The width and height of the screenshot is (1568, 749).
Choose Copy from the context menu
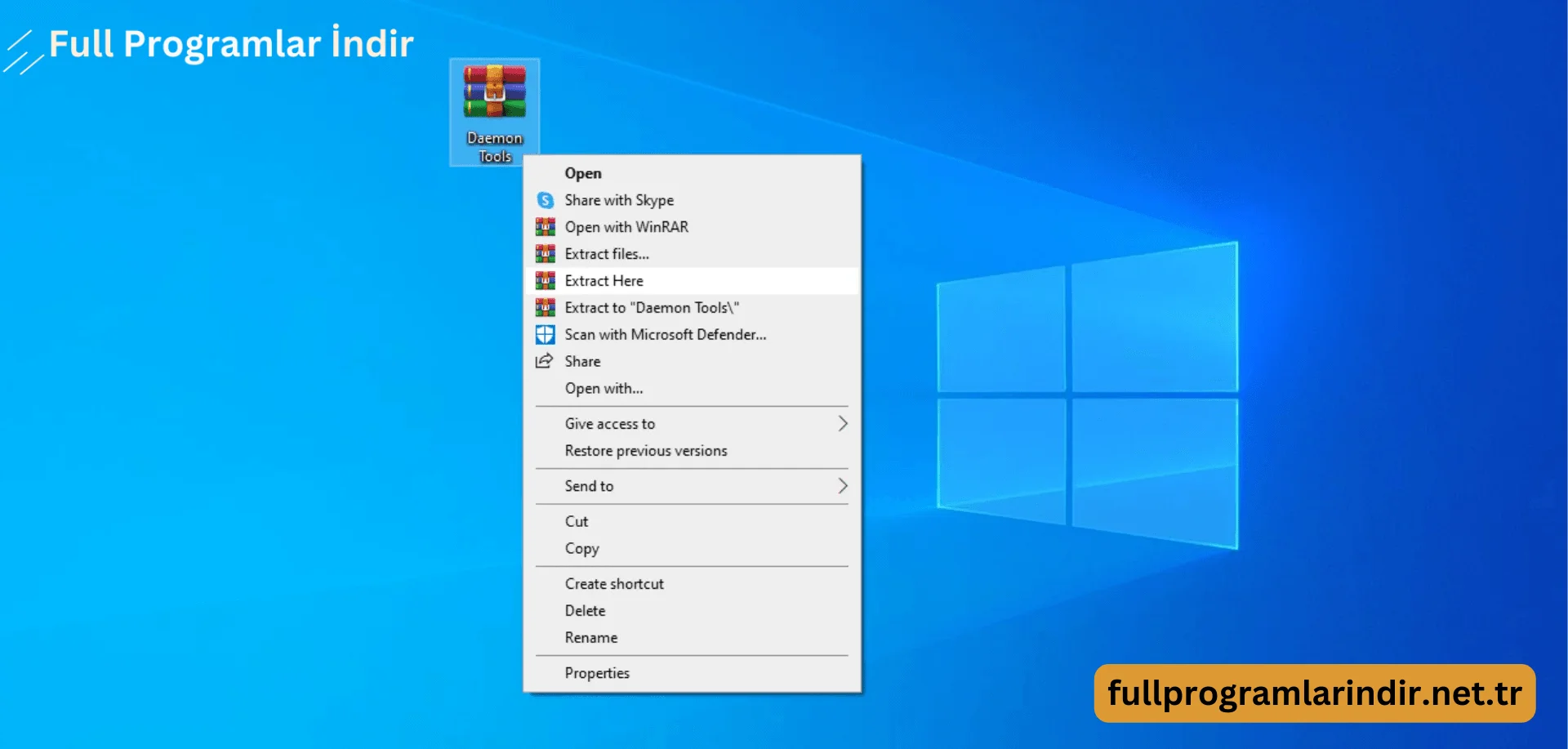(692, 549)
